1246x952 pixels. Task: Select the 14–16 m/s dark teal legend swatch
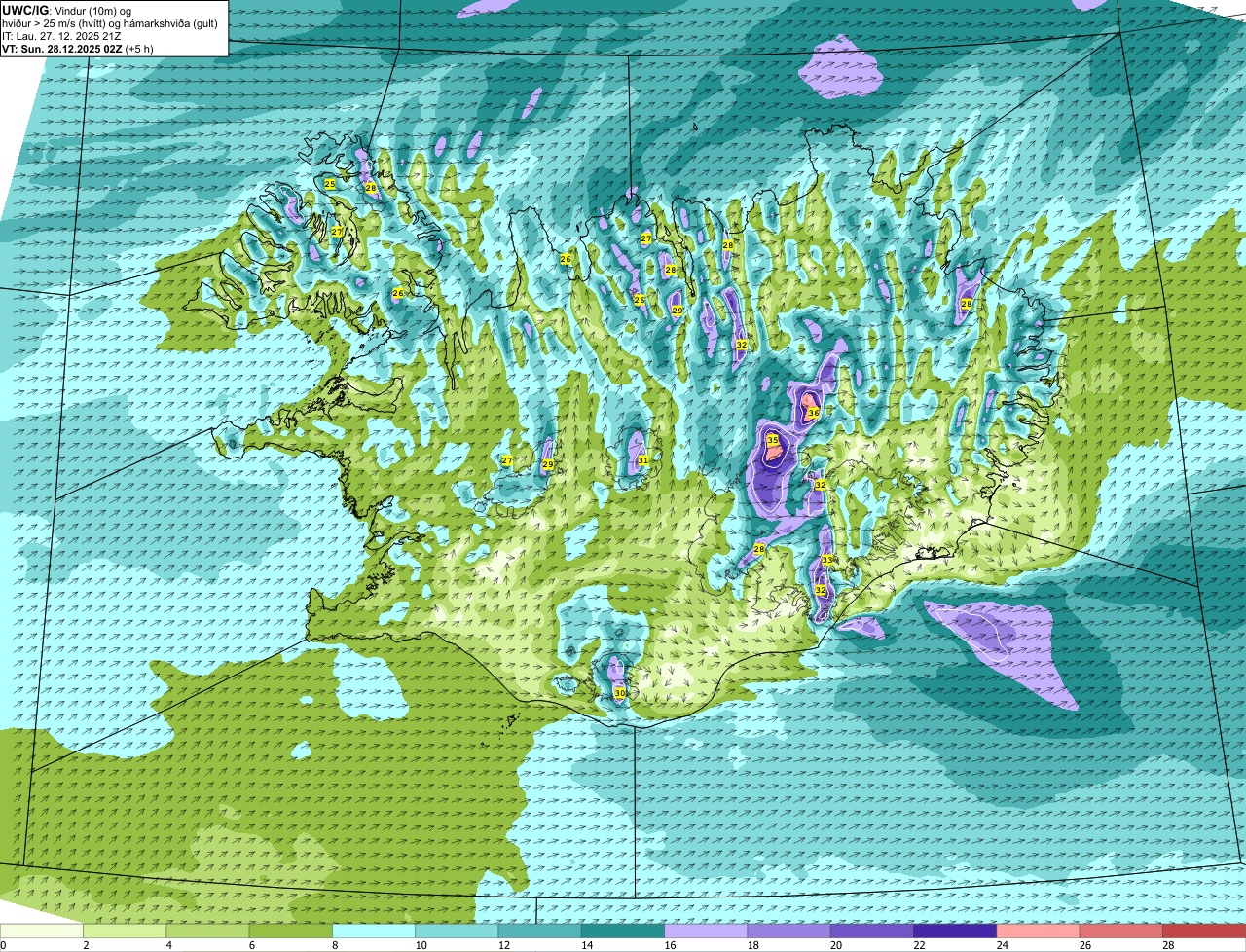[x=623, y=931]
